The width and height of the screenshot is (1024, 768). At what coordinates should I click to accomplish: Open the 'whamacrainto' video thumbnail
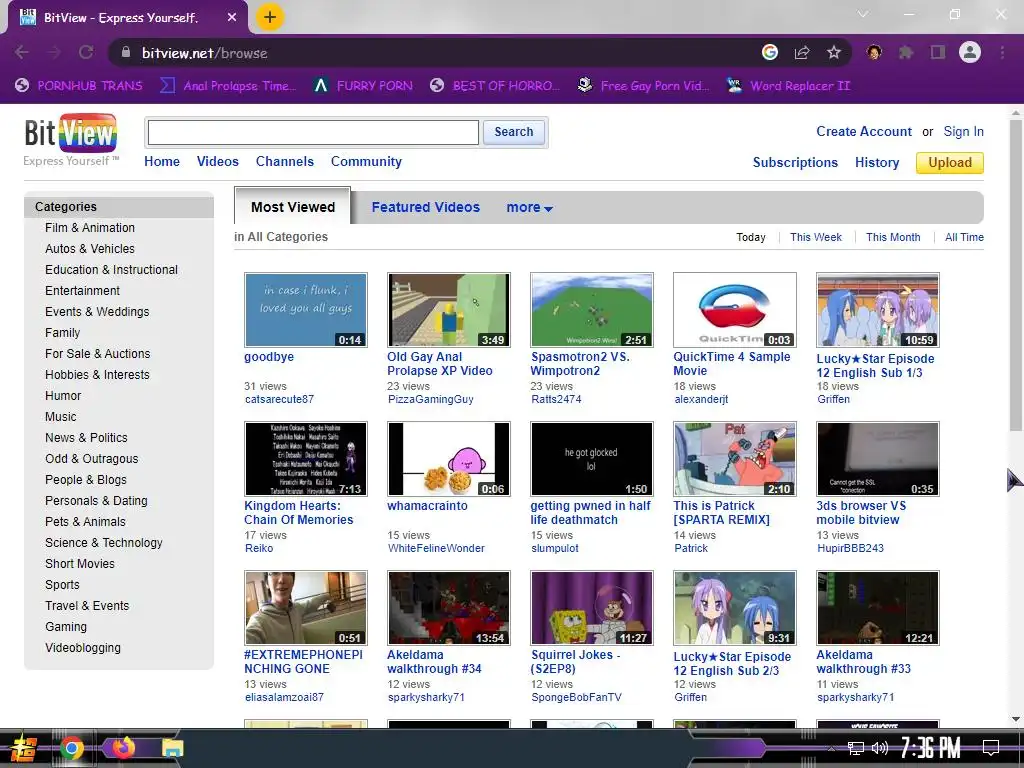point(449,458)
